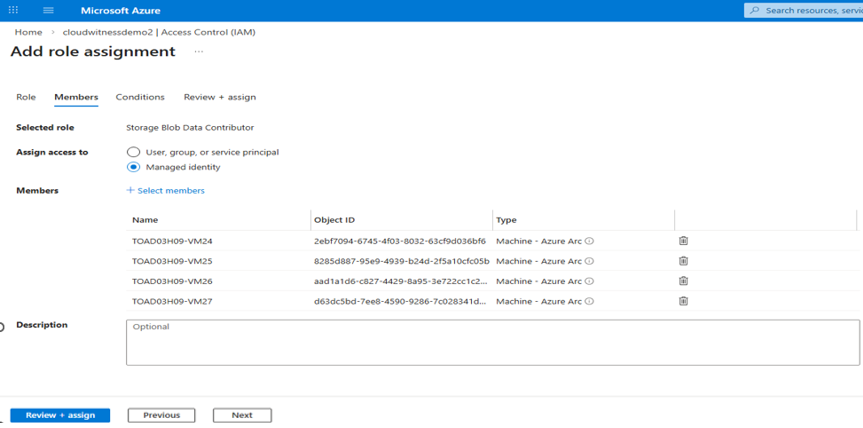Show info icon for TOAD03H09-VM24 type
The height and width of the screenshot is (428, 863).
tap(589, 241)
